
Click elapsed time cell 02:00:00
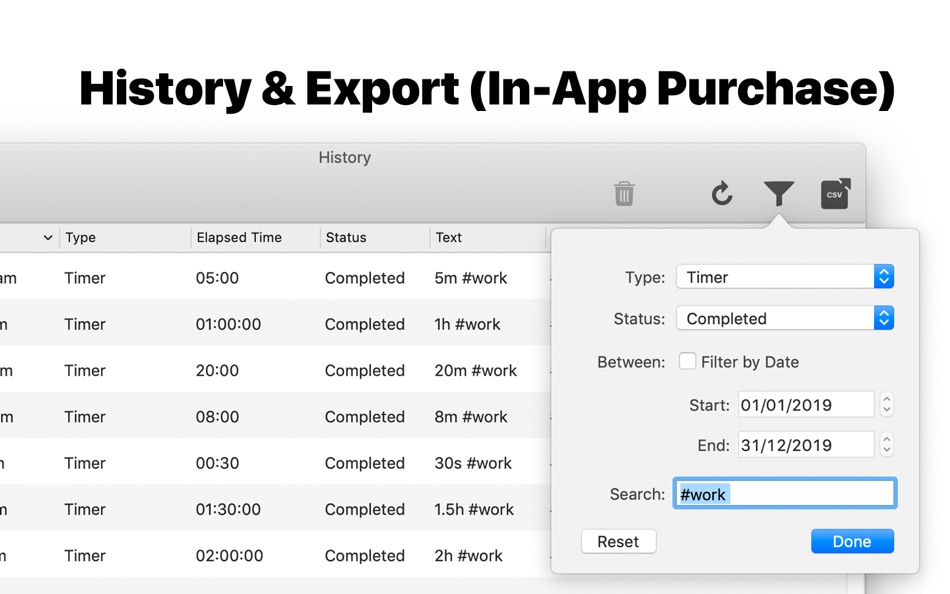pyautogui.click(x=229, y=555)
